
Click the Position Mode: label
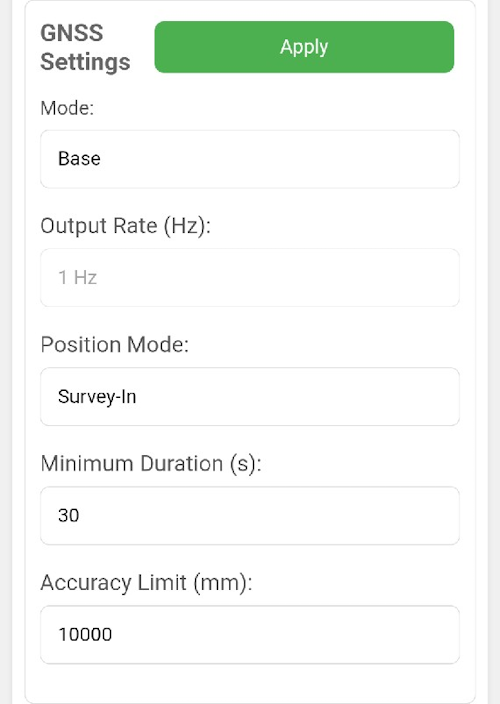(115, 345)
